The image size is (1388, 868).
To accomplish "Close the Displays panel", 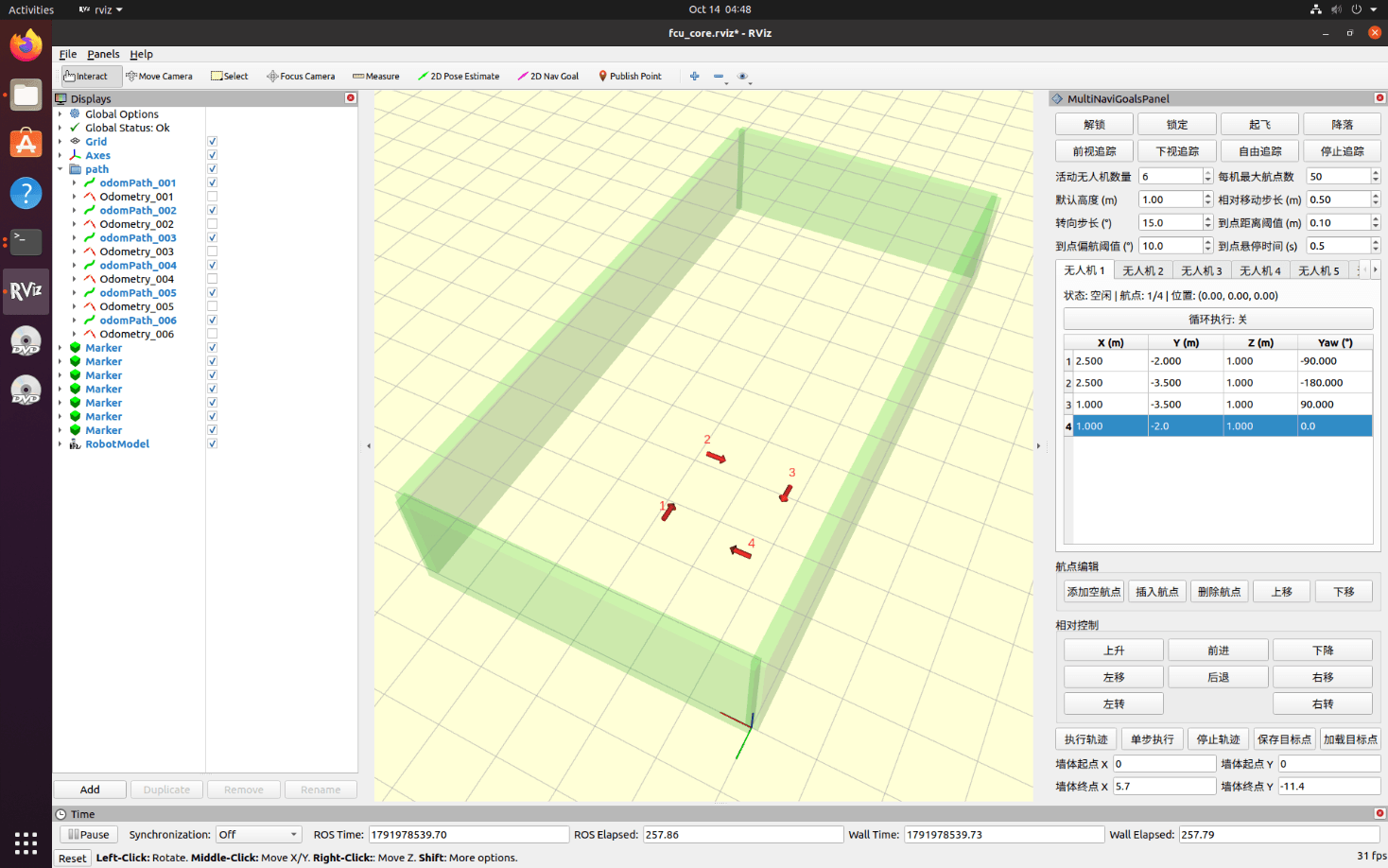I will point(351,98).
